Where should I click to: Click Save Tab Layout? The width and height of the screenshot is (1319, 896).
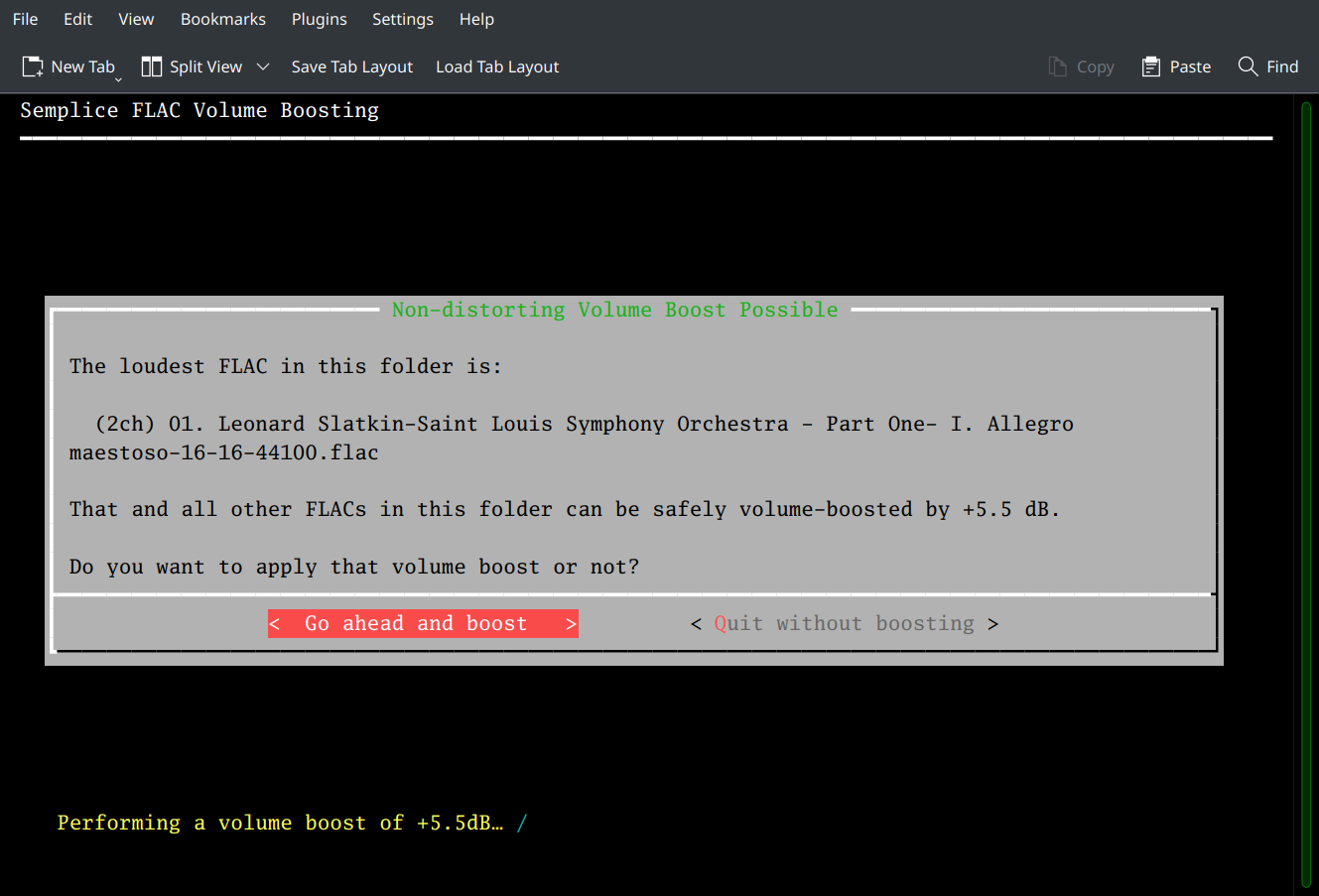click(x=351, y=66)
